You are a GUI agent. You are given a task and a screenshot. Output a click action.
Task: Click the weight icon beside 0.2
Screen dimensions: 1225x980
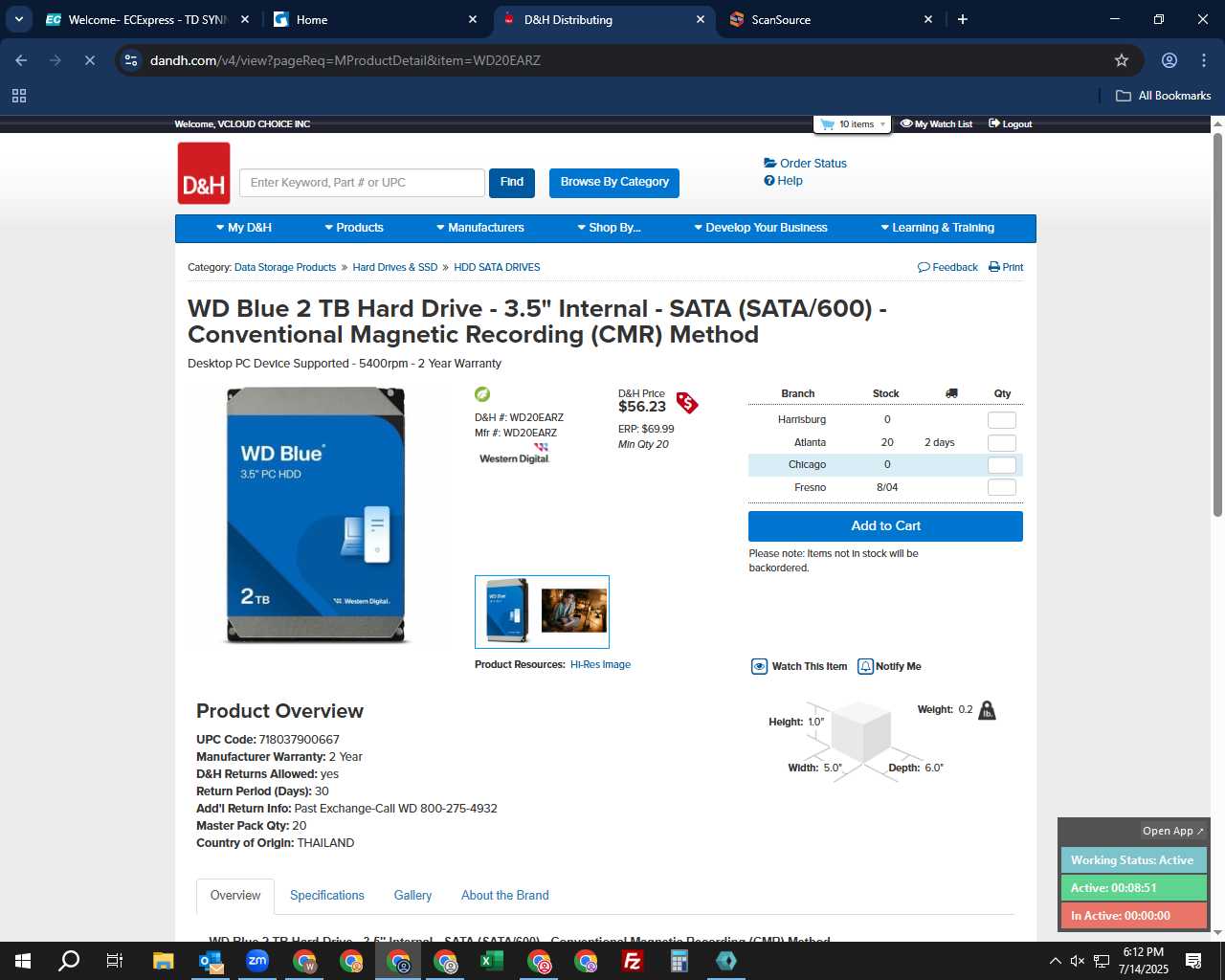(988, 710)
